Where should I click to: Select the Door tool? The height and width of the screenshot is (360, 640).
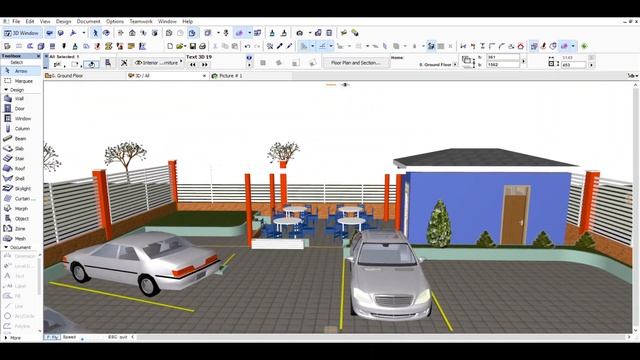tap(20, 109)
